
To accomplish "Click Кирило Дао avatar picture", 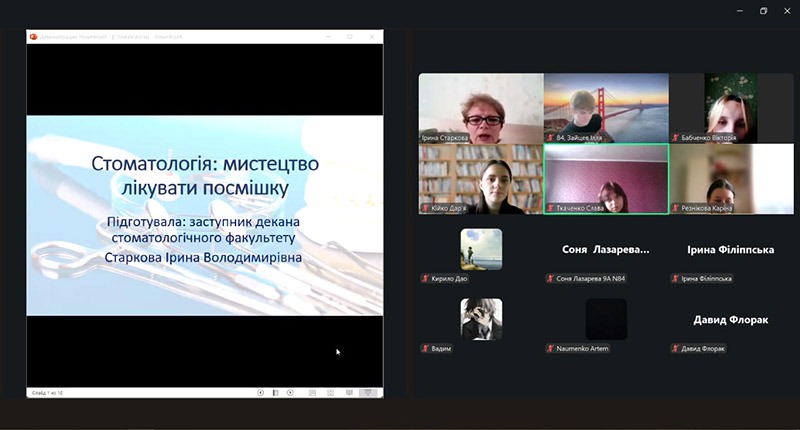I will (481, 249).
